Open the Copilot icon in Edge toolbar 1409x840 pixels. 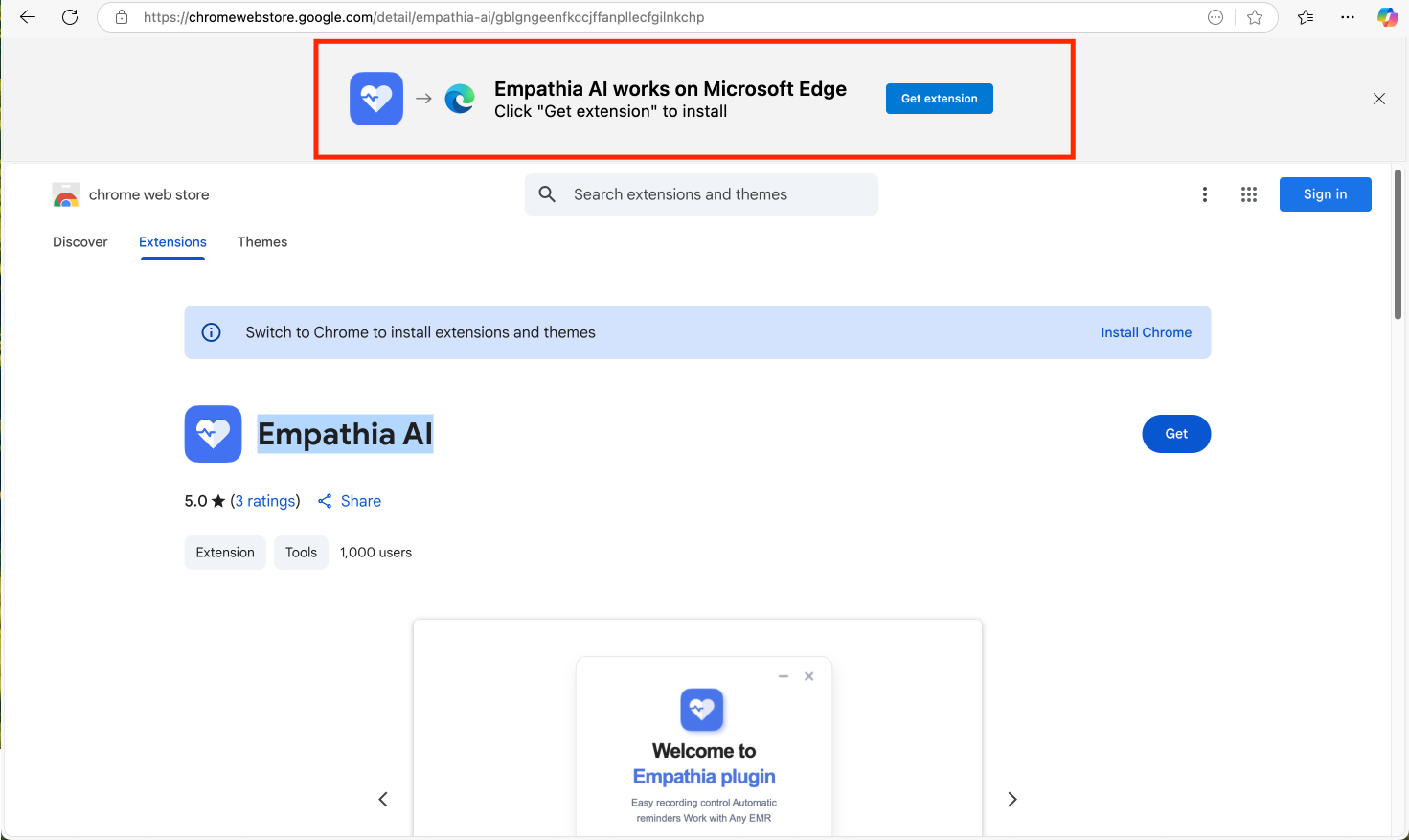click(1387, 17)
